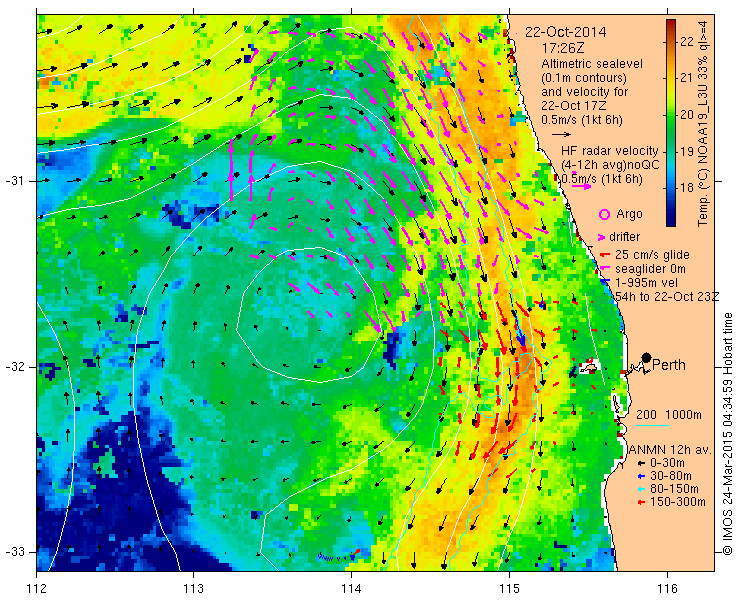The width and height of the screenshot is (740, 600).
Task: Click the 22 tick on the color bar
Action: coord(688,42)
